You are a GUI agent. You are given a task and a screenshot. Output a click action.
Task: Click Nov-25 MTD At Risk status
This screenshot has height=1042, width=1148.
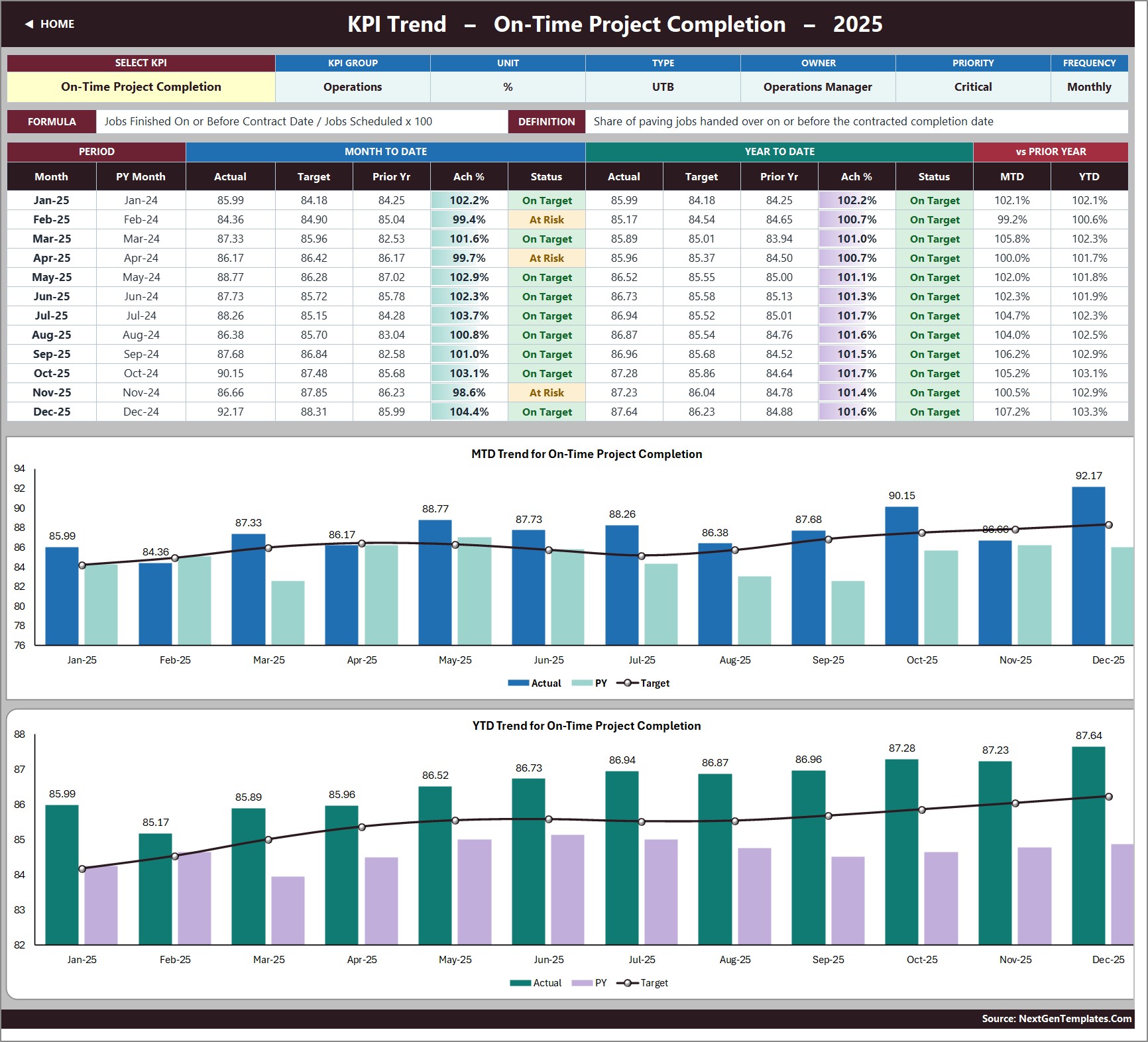click(547, 392)
